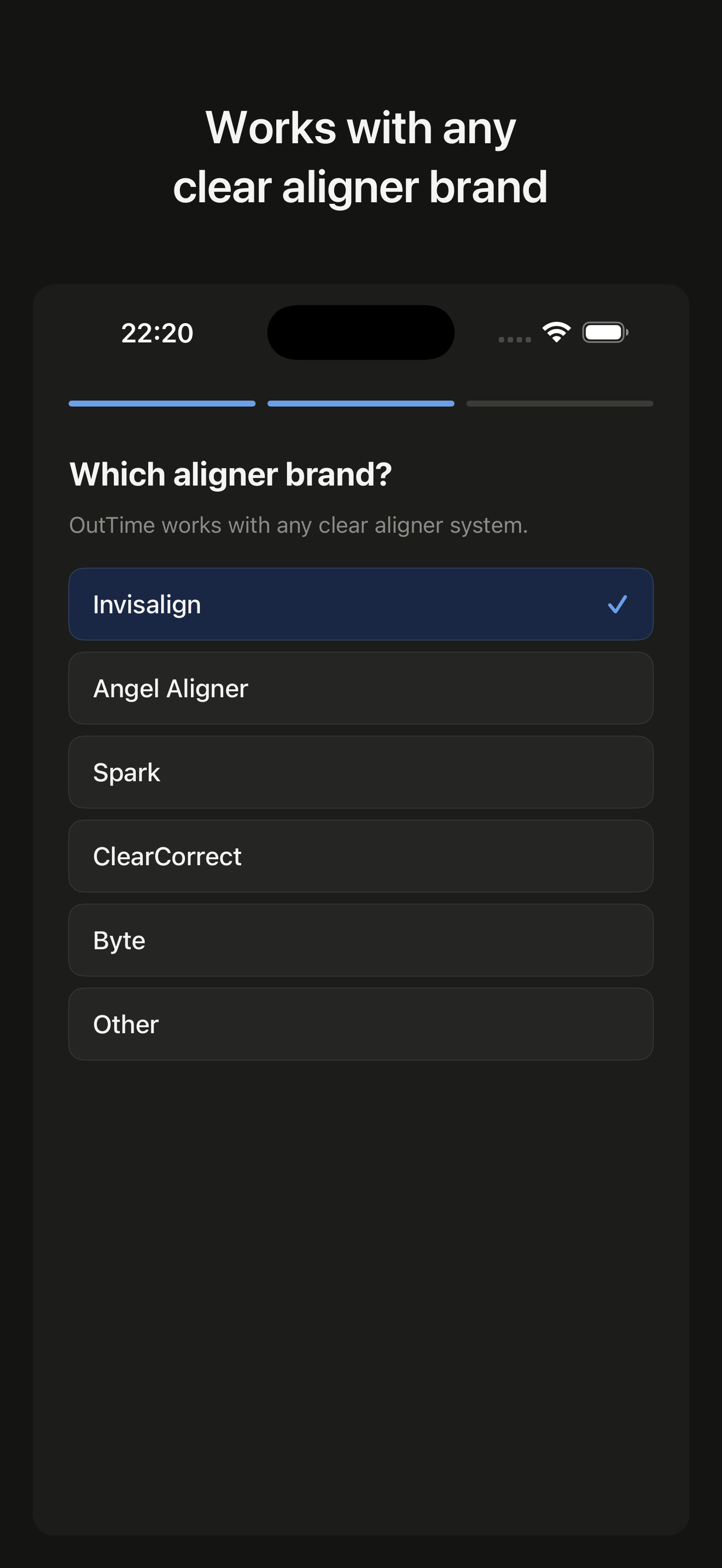Tap the Dynamic Island pill at the top
This screenshot has width=722, height=1568.
(x=360, y=333)
